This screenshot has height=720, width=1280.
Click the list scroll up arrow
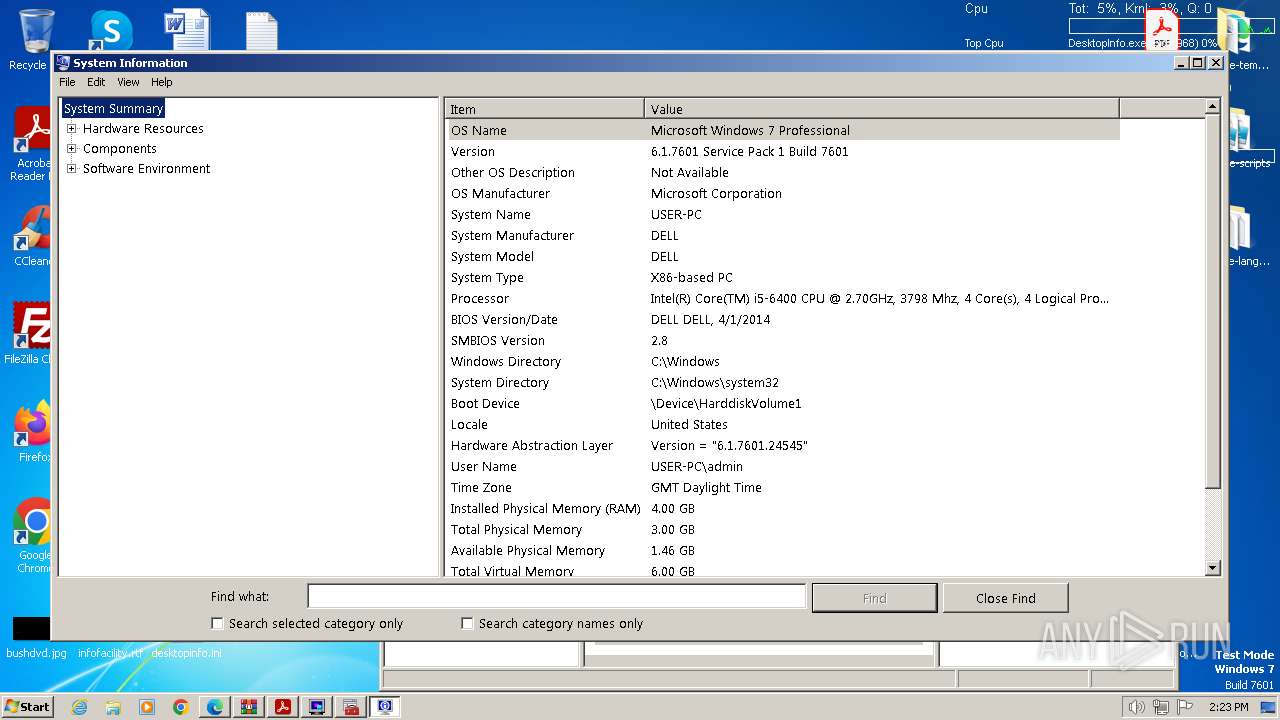(1213, 106)
